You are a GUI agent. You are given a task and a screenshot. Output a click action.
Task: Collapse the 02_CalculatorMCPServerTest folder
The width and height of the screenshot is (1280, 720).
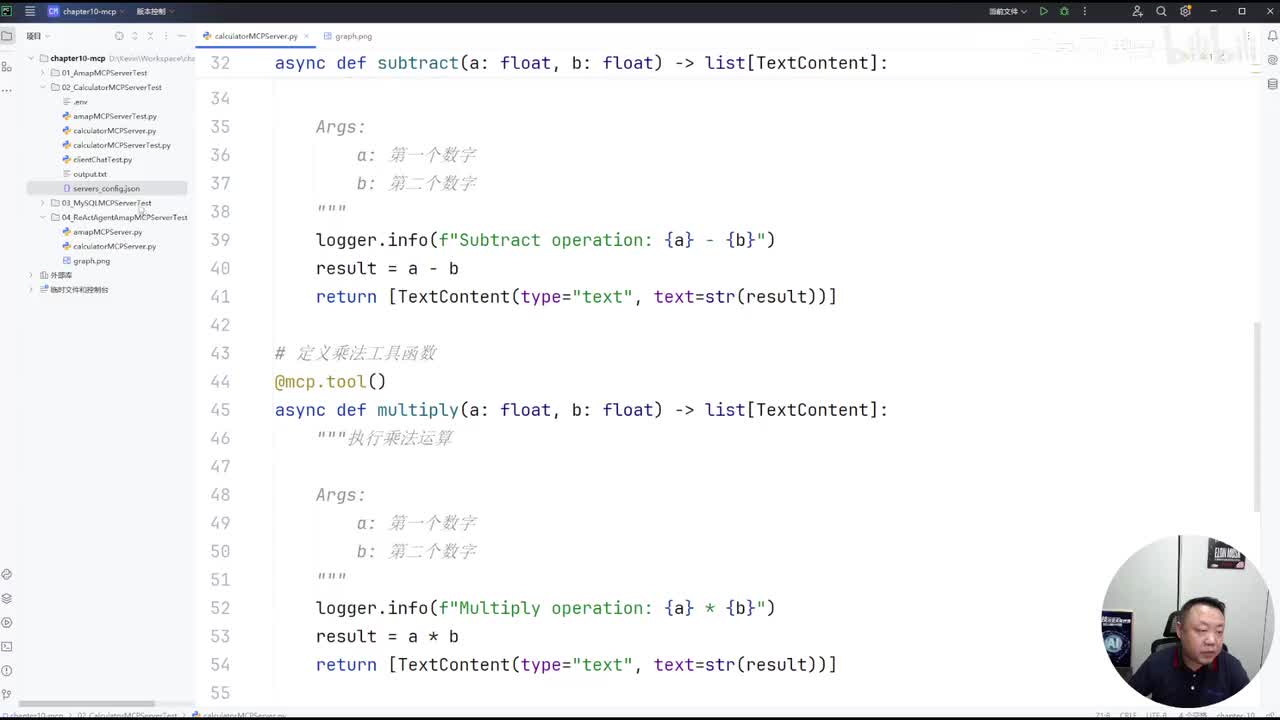coord(42,87)
